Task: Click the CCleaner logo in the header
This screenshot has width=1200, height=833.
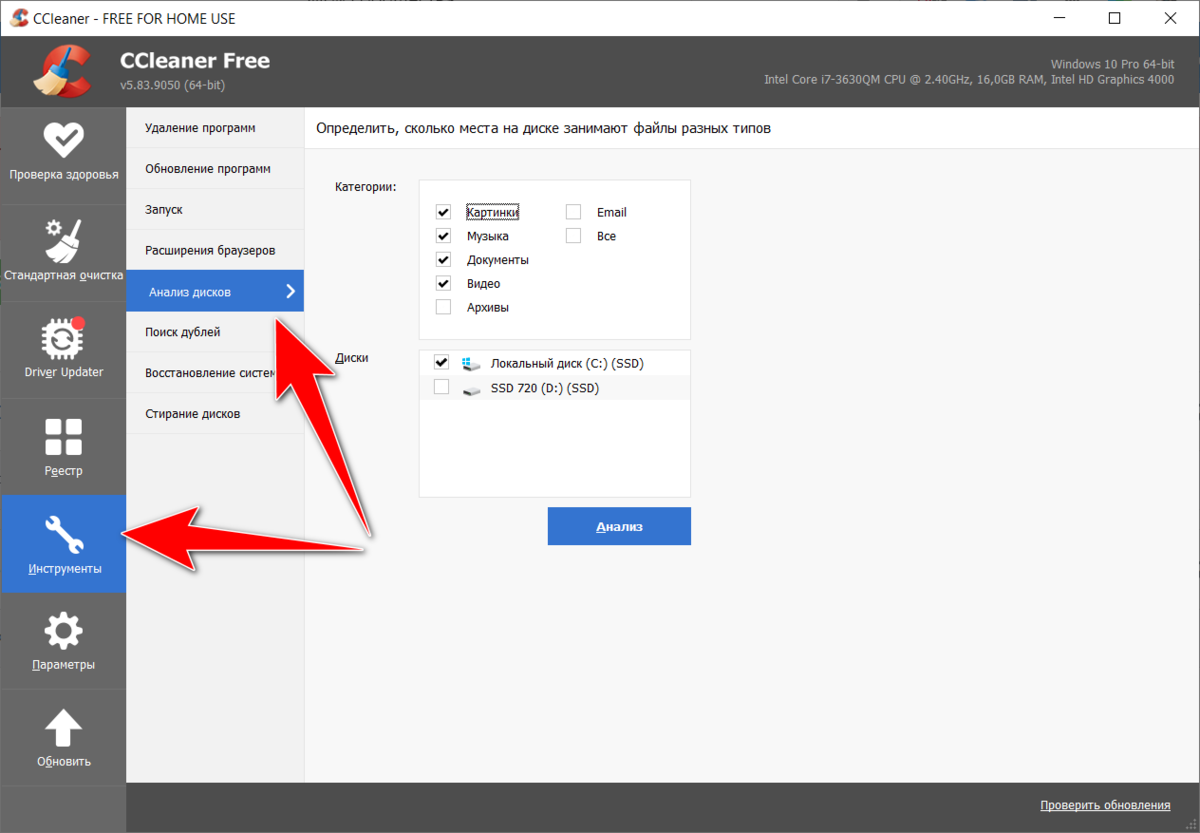Action: point(62,71)
